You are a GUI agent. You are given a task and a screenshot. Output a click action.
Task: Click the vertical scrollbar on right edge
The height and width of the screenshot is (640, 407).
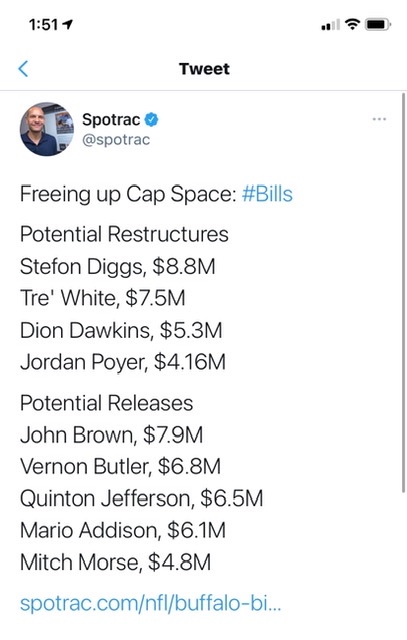point(404,292)
